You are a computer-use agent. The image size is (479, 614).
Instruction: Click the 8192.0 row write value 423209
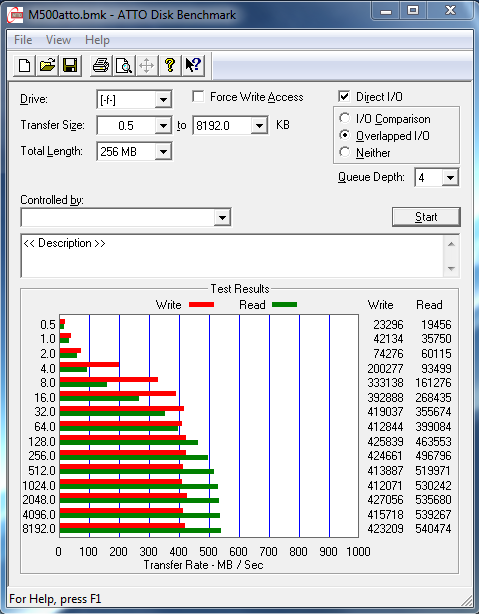pos(385,529)
